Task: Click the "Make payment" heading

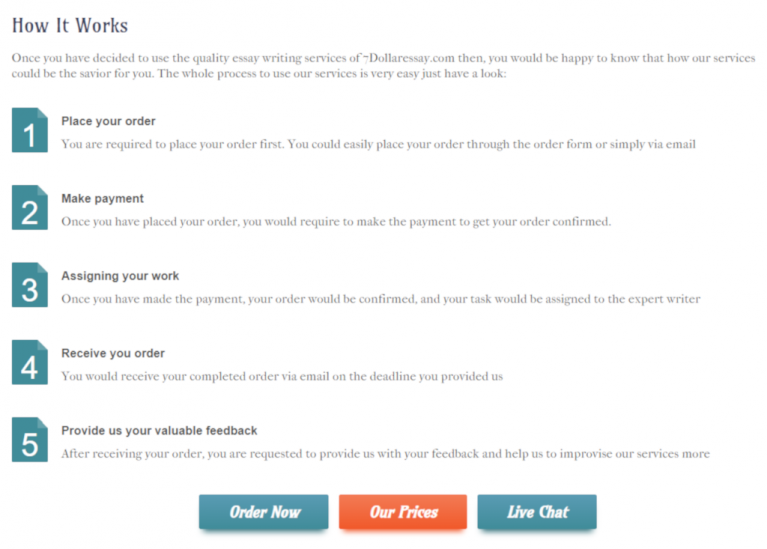Action: 102,198
